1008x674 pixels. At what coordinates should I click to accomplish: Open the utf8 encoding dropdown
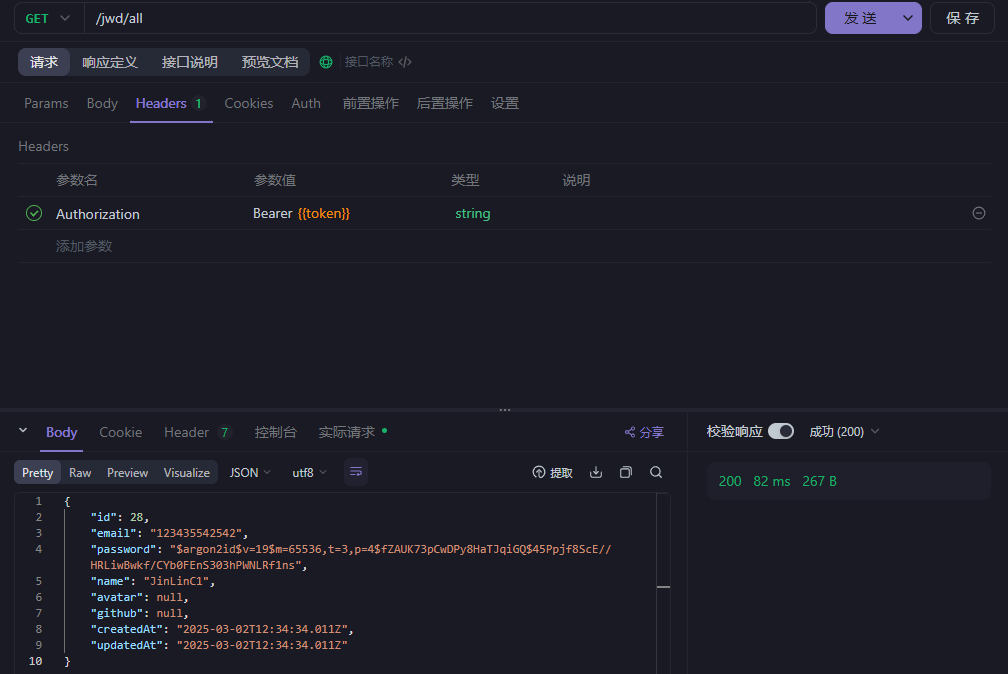pos(309,473)
